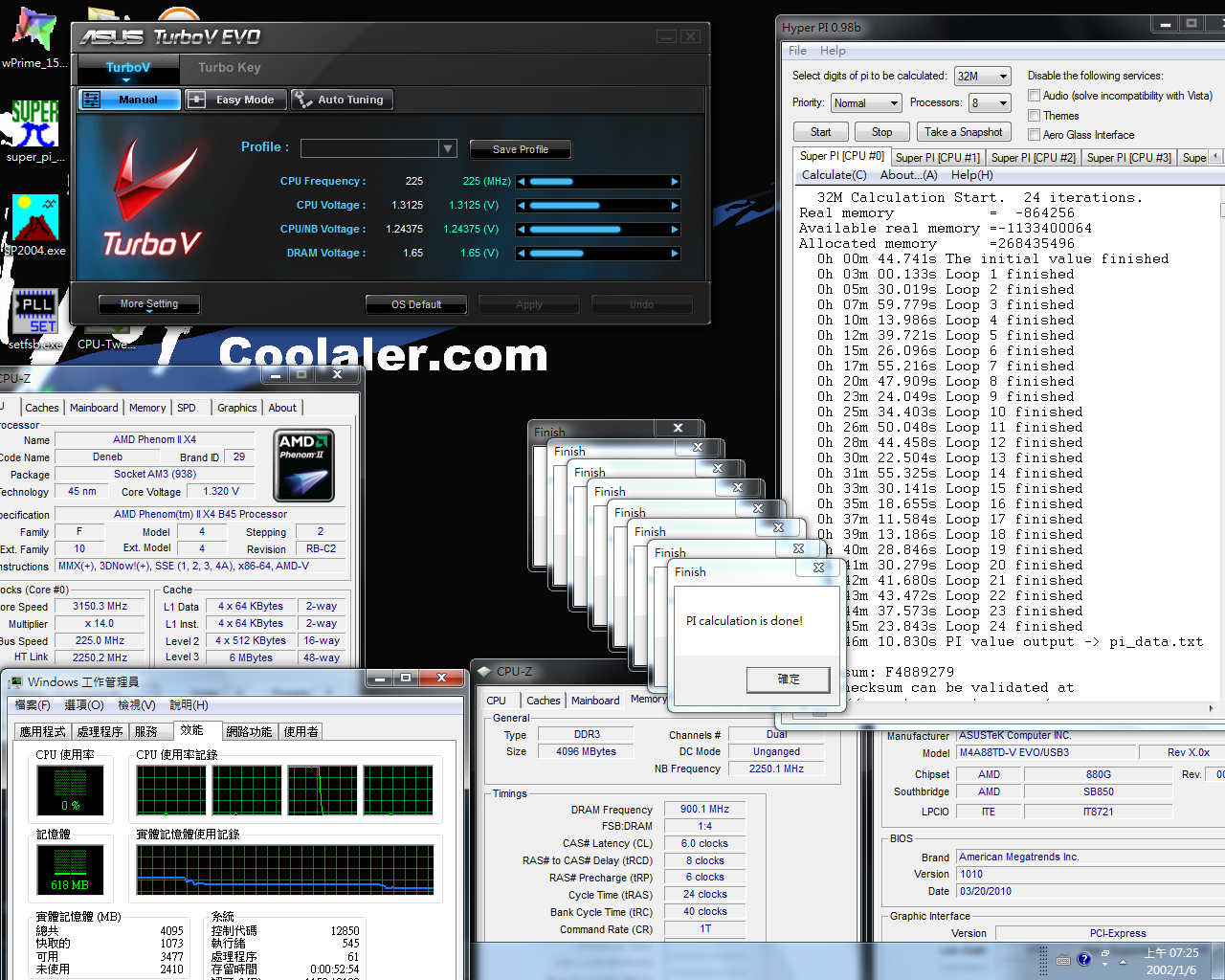Click the 確定 button in Finish dialog
Screen dimensions: 1225x980
point(789,679)
